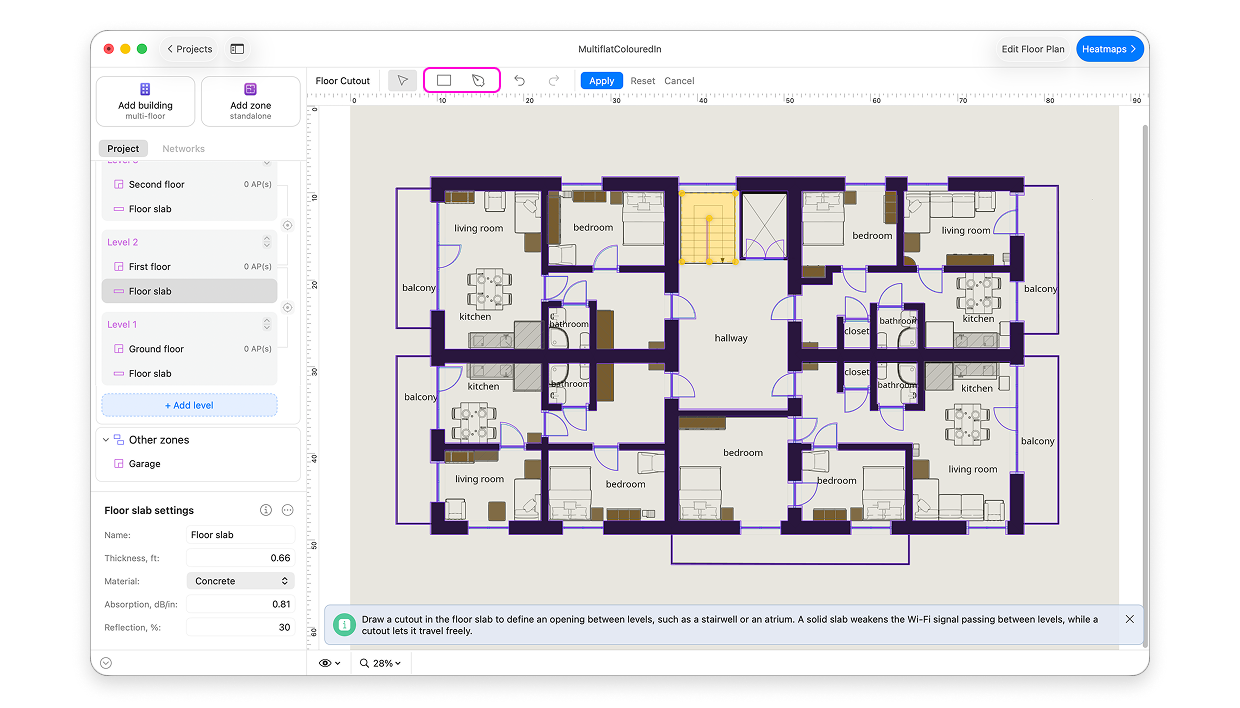Select the polygon cutout tool

point(478,81)
